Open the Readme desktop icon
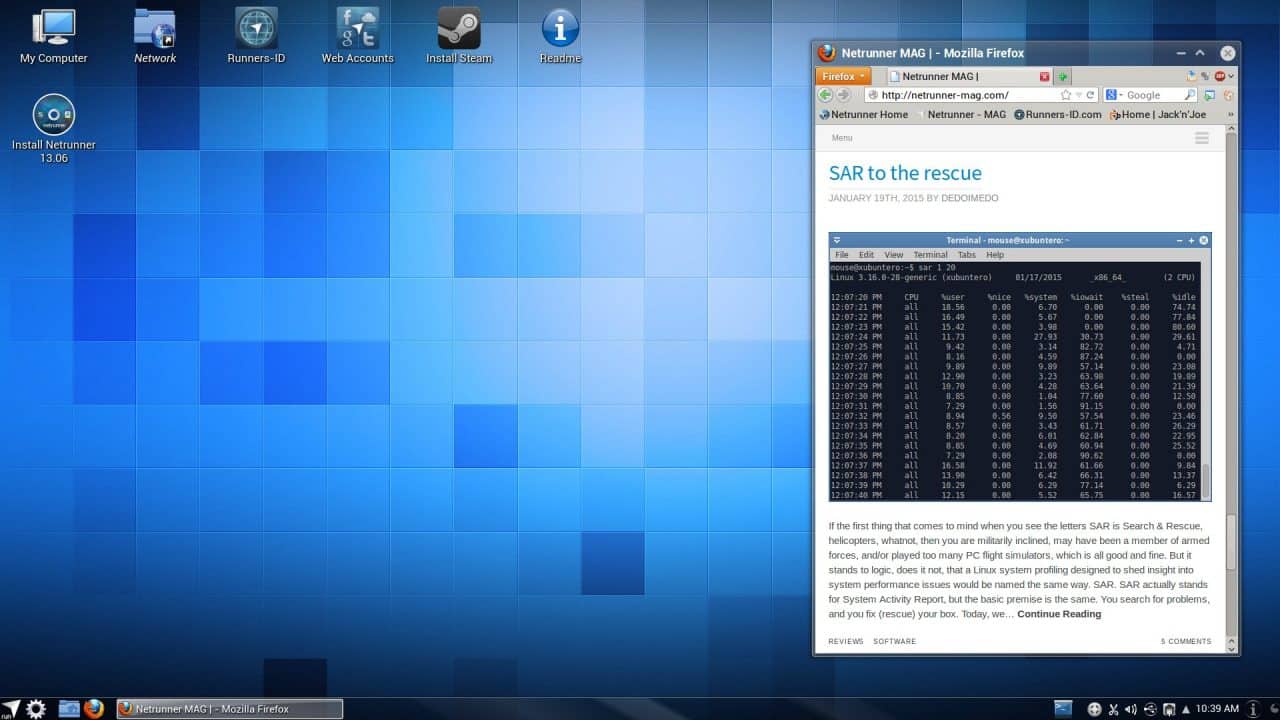 pos(558,29)
